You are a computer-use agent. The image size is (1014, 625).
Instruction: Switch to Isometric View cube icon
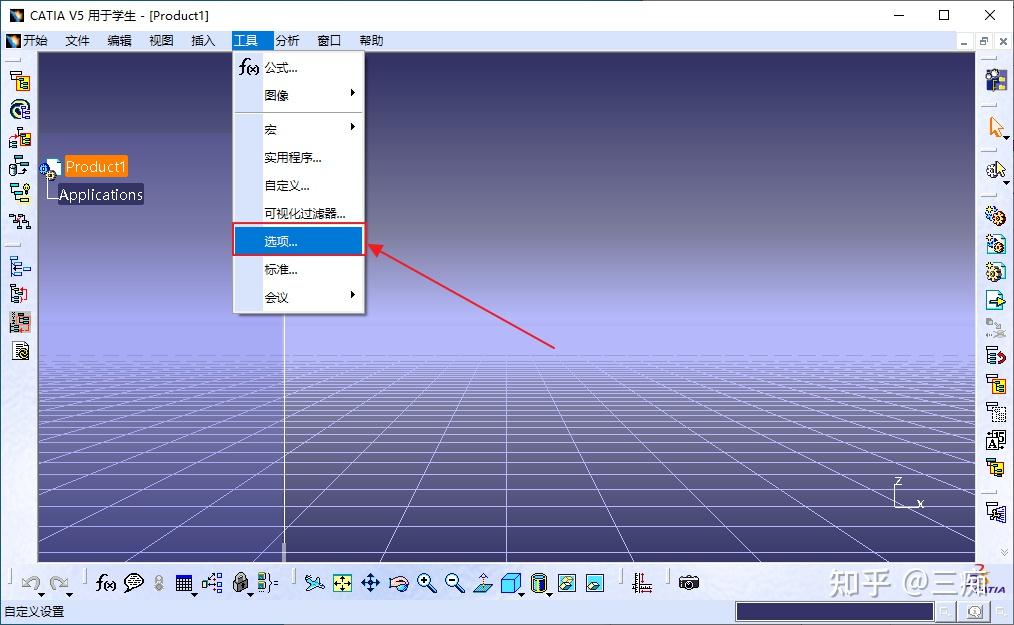(x=509, y=582)
